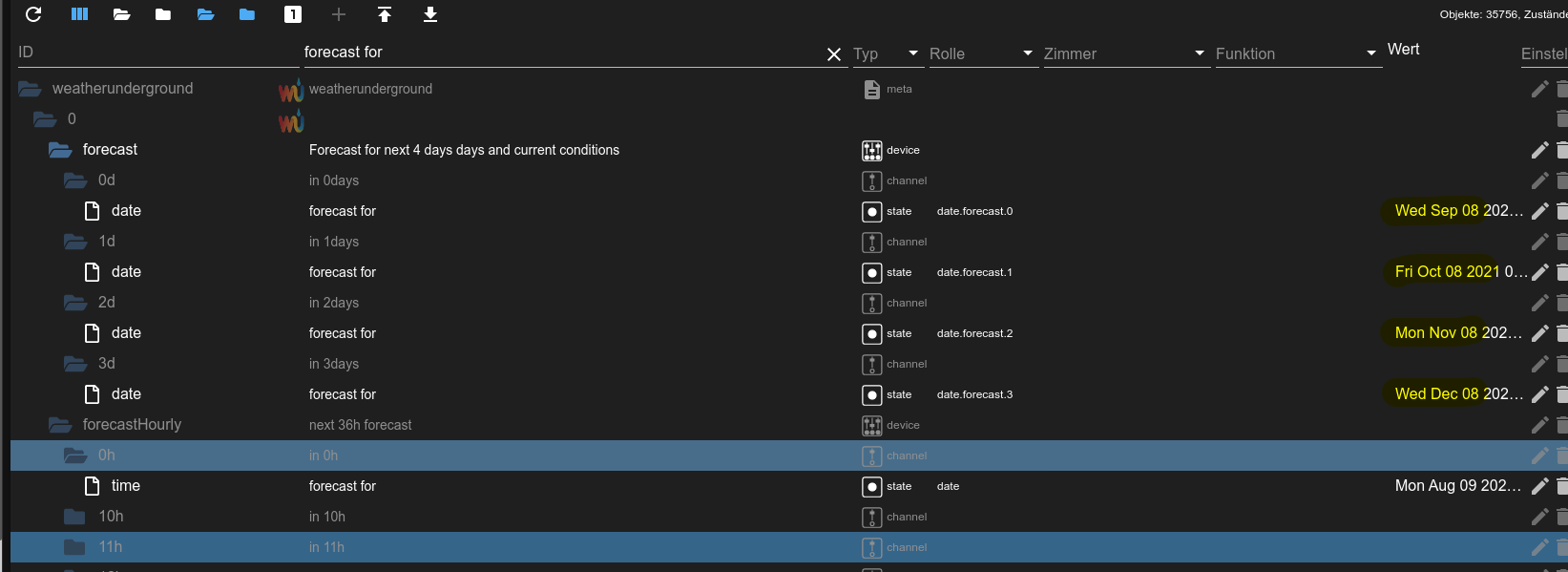
Task: Click the blue open-folder icon
Action: [205, 14]
